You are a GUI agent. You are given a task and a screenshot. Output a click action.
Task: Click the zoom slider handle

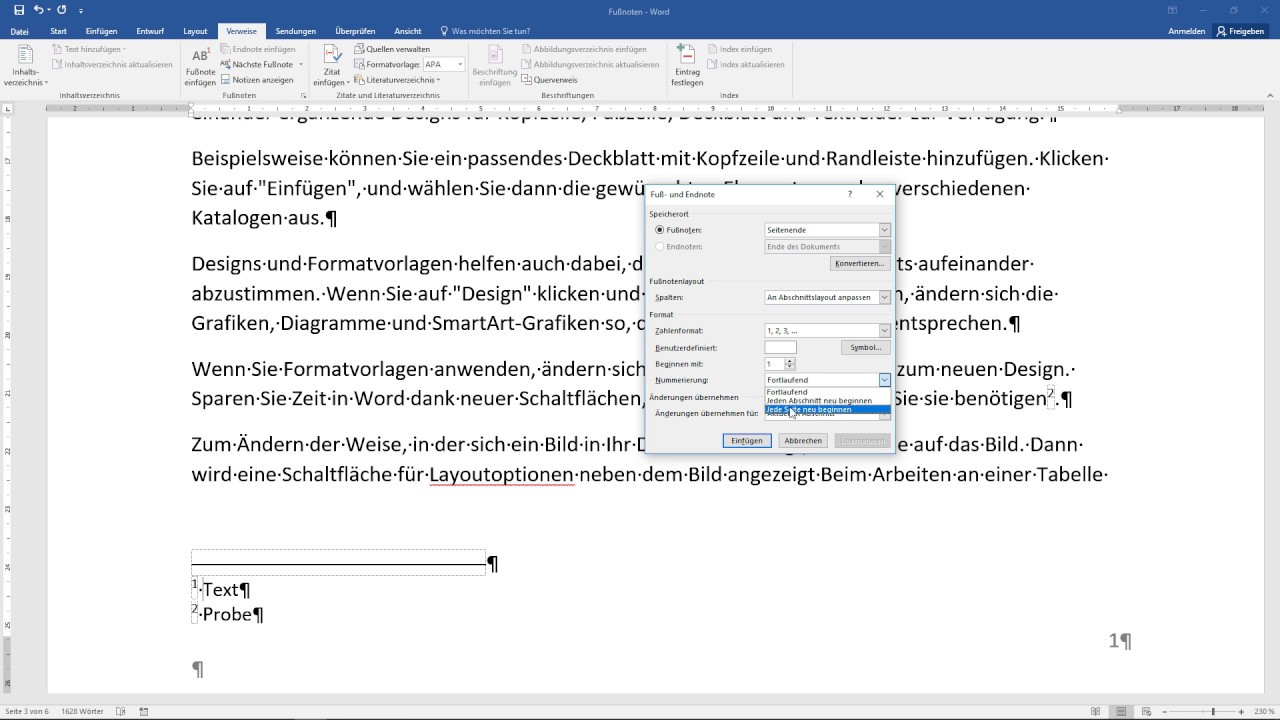click(x=1213, y=712)
